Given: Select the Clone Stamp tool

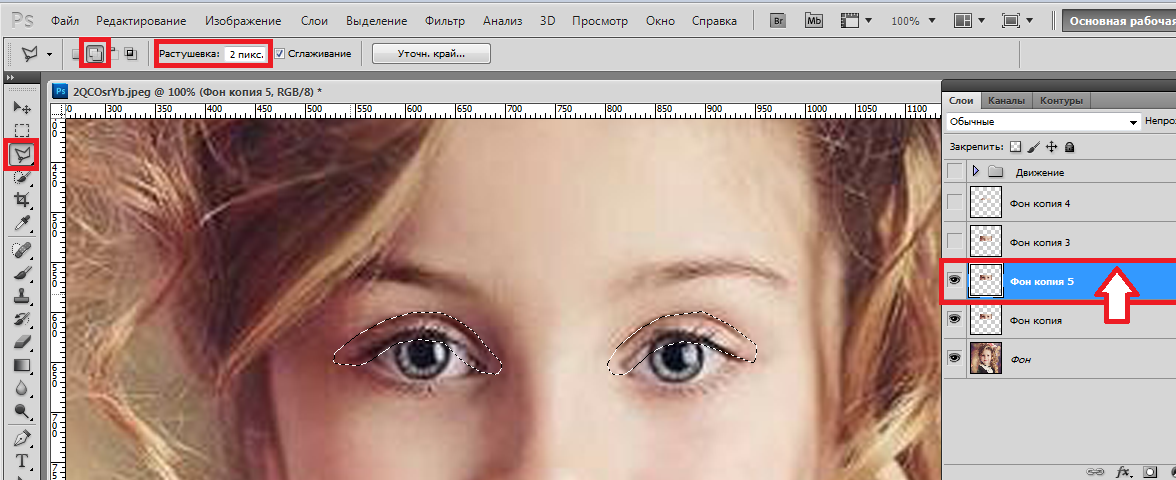Looking at the screenshot, I should (x=22, y=295).
